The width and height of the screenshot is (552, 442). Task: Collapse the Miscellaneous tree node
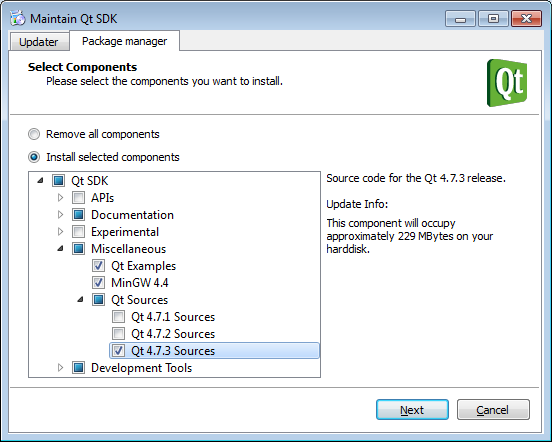click(61, 248)
